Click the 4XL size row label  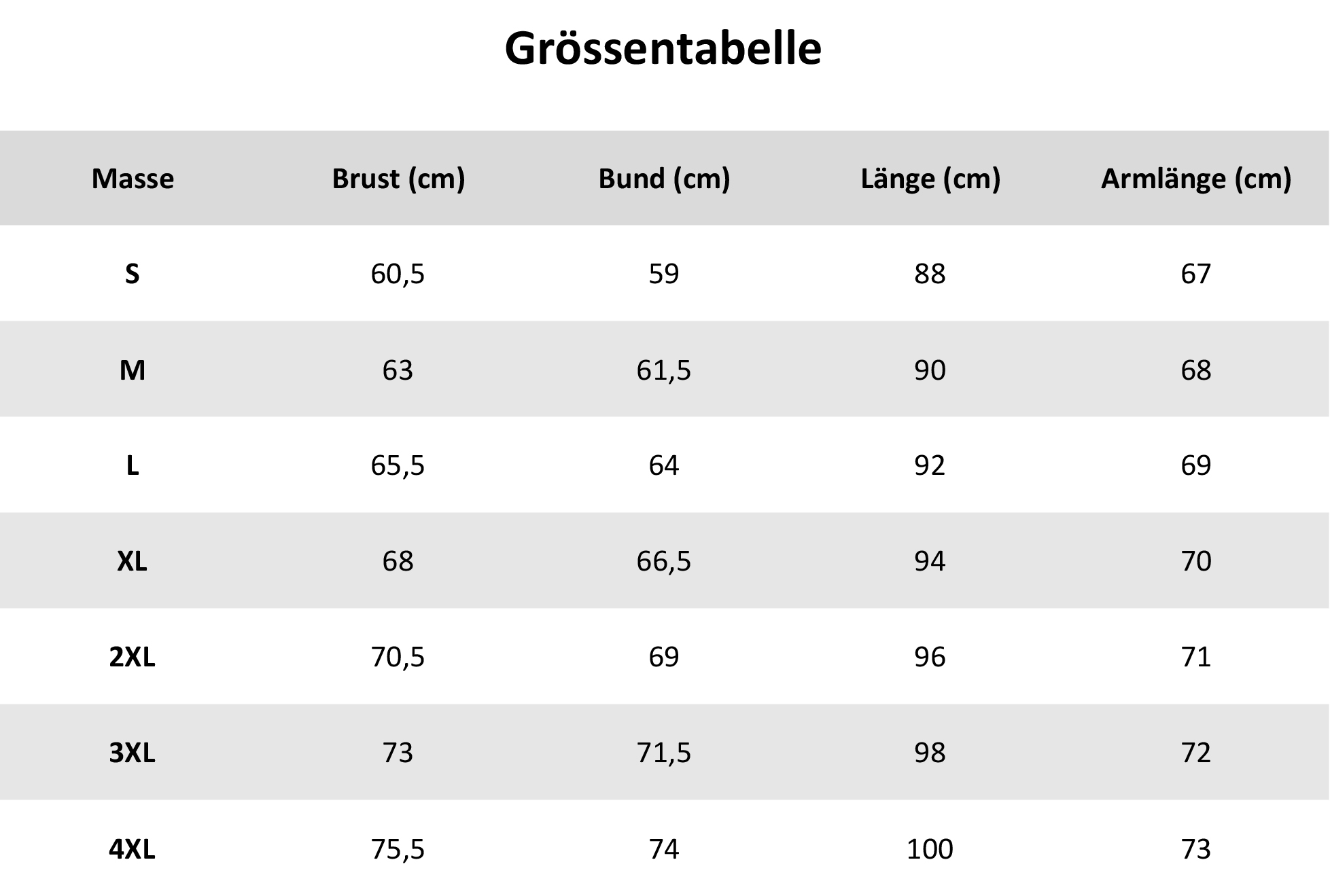click(133, 849)
